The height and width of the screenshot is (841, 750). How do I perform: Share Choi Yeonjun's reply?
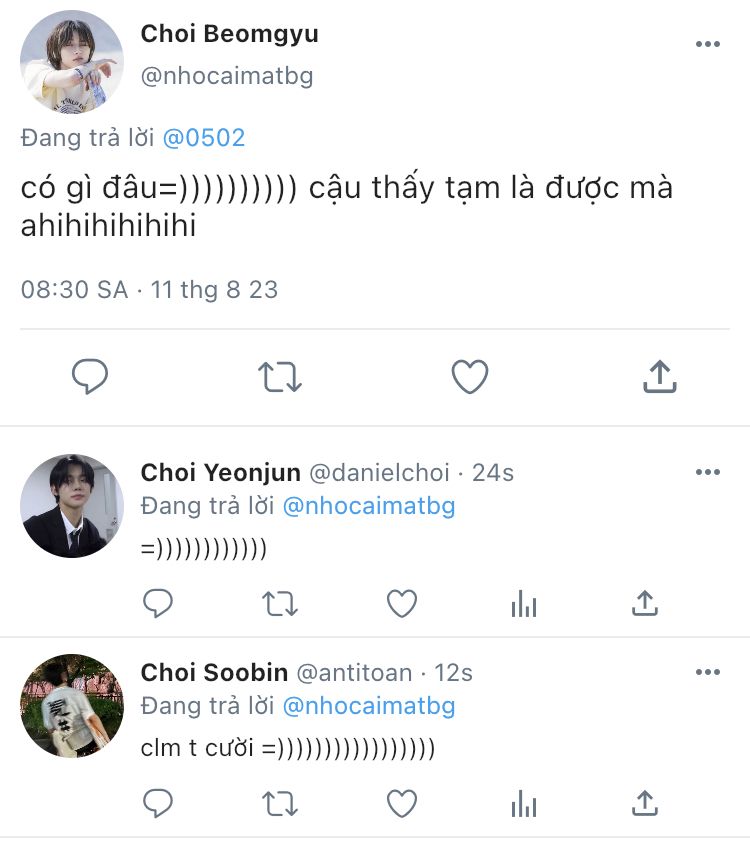[645, 603]
